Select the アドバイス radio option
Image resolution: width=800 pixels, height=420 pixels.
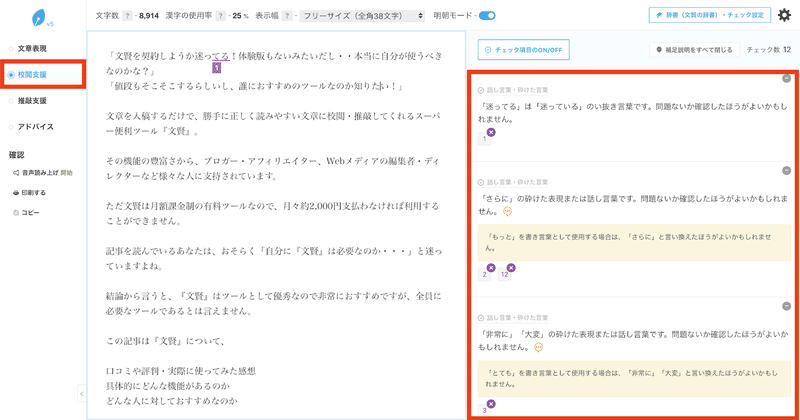point(11,127)
